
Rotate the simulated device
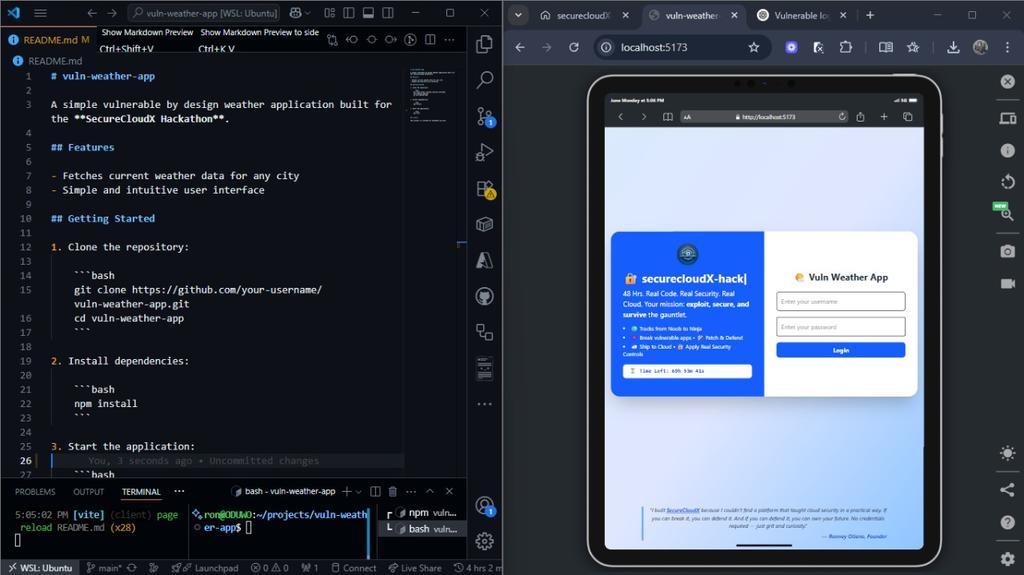tap(1008, 182)
